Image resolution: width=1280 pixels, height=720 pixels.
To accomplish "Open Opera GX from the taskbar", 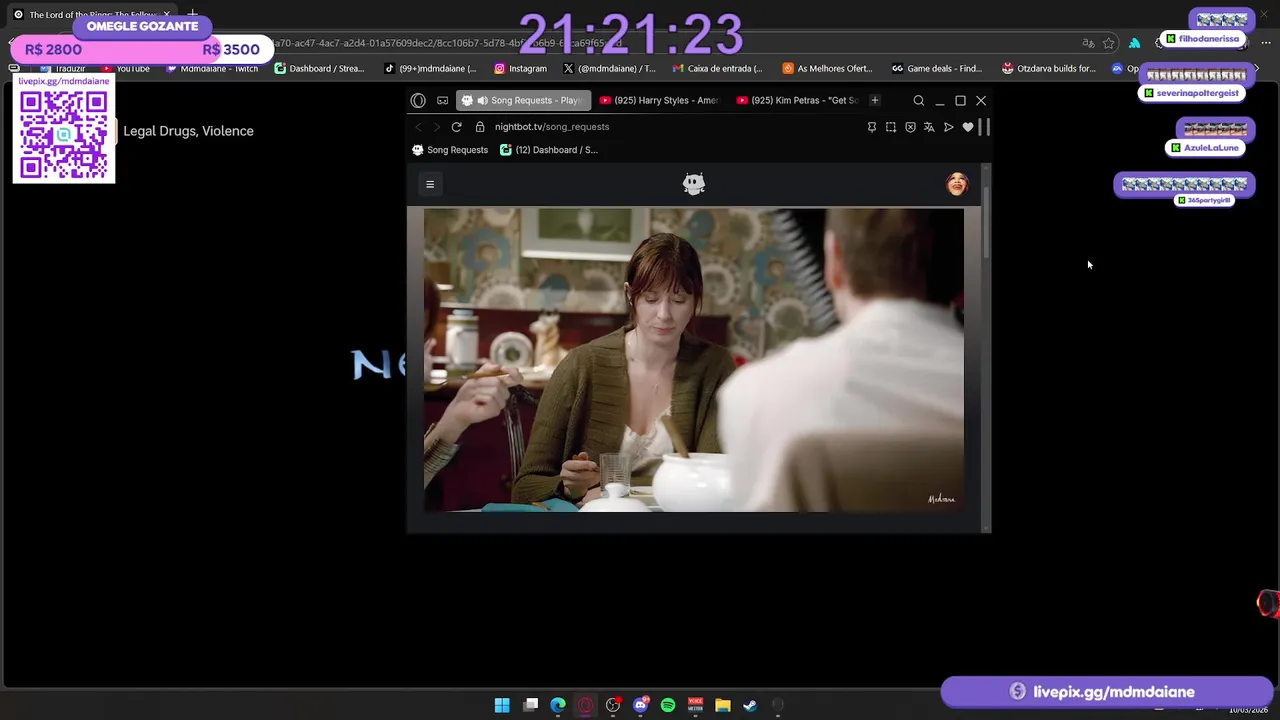I will (585, 705).
